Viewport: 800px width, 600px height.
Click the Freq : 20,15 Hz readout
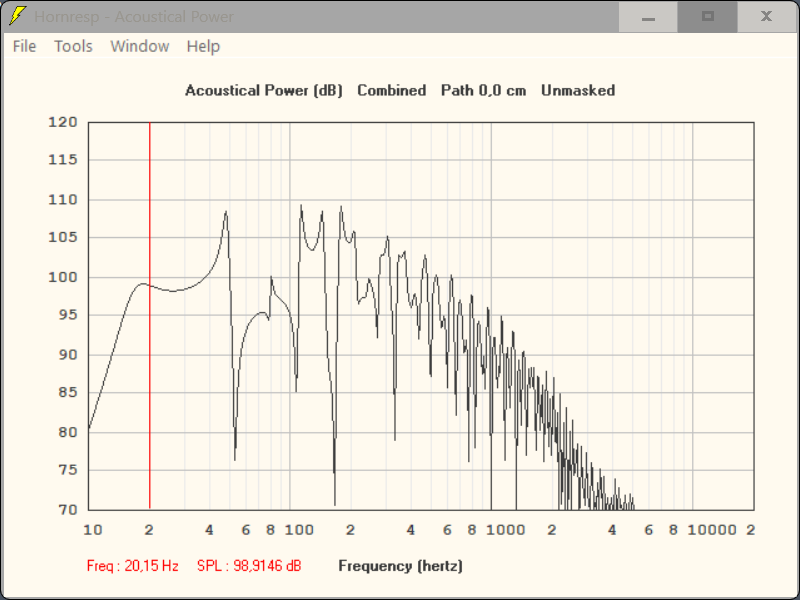coord(133,565)
